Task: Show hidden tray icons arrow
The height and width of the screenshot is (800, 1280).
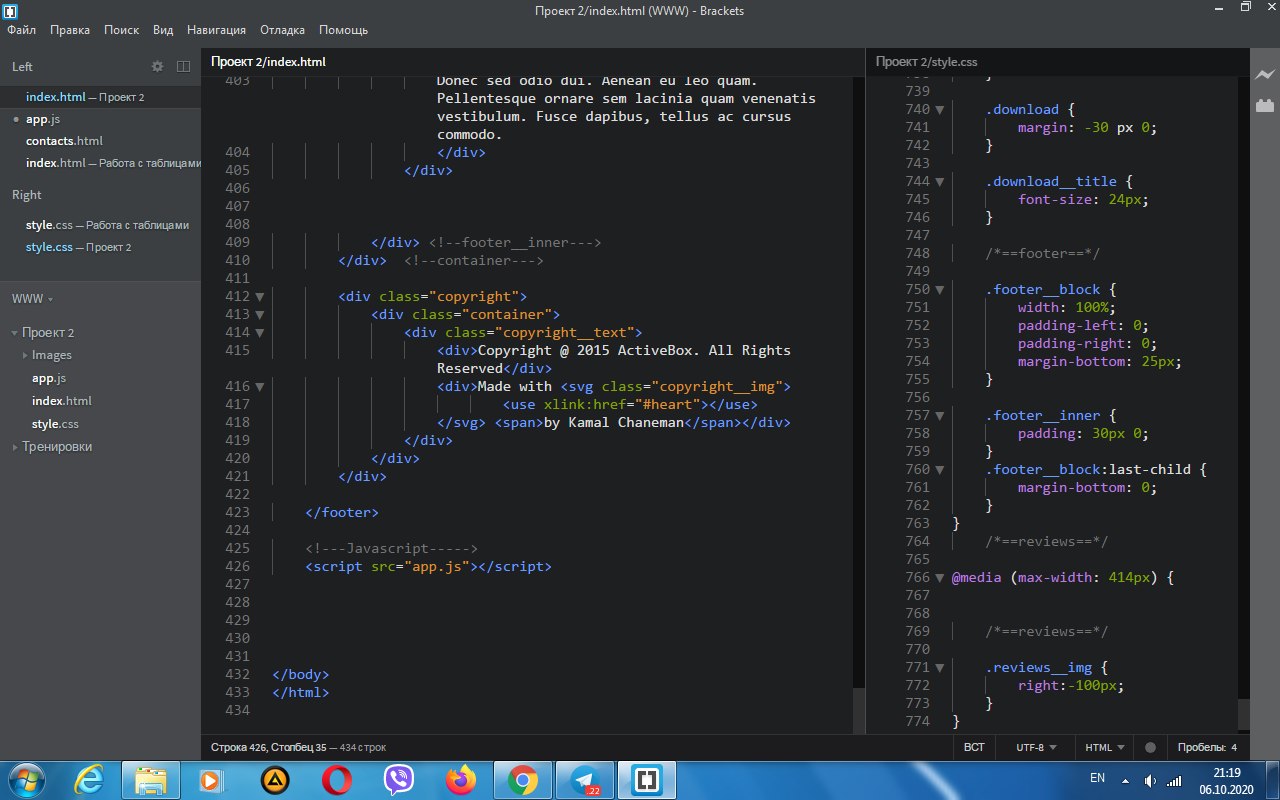Action: coord(1126,780)
